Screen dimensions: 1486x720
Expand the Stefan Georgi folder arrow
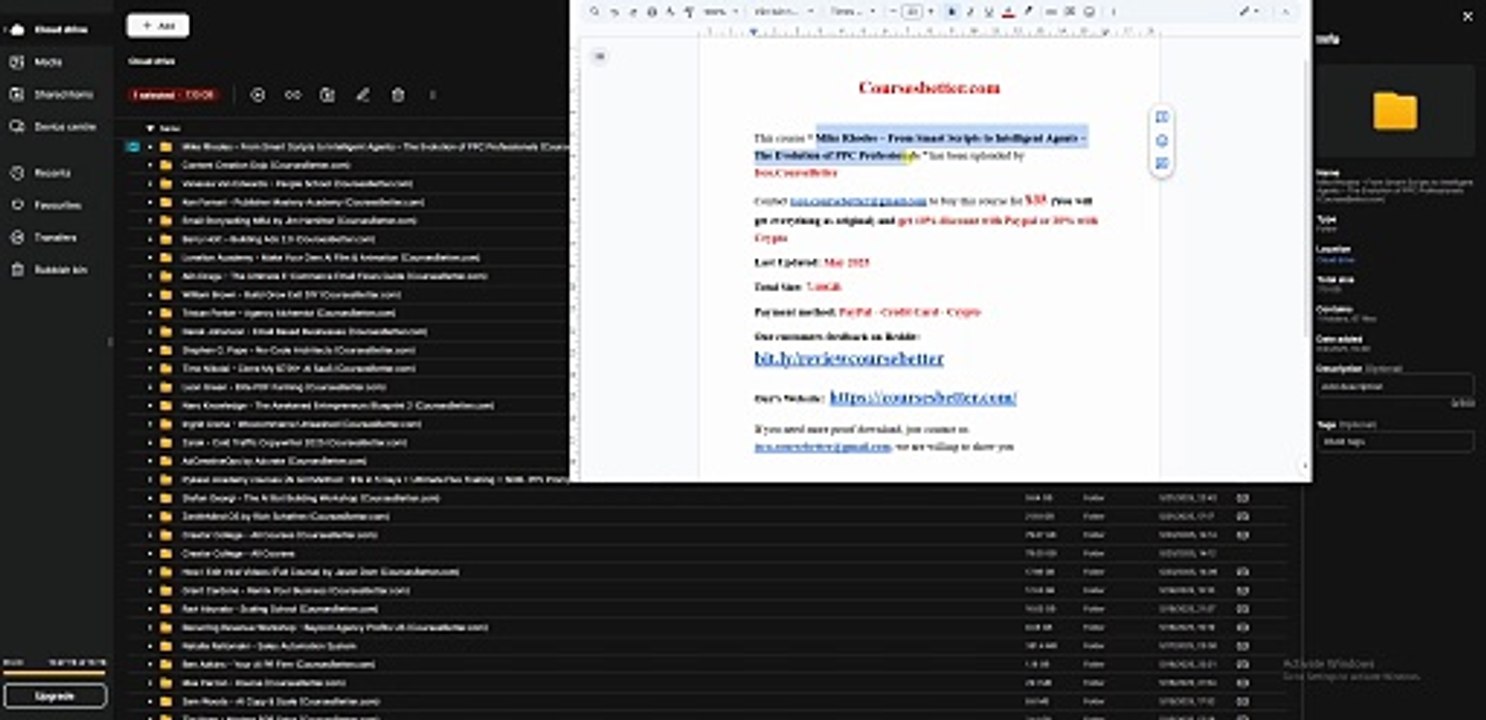(150, 498)
